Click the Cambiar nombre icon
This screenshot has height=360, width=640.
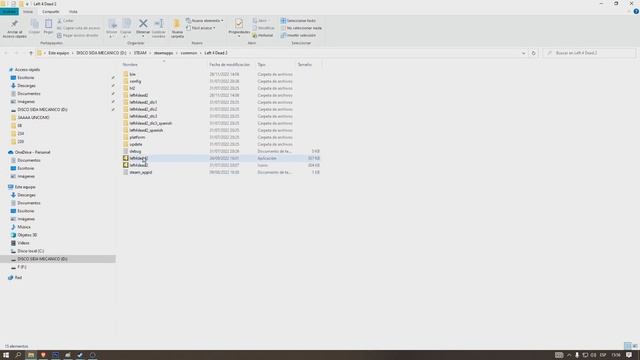(x=159, y=24)
